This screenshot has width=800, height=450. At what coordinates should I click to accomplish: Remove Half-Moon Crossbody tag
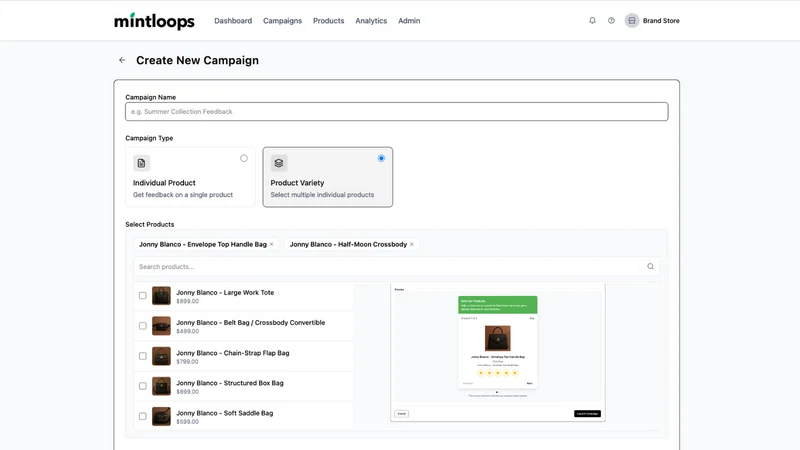click(x=412, y=244)
